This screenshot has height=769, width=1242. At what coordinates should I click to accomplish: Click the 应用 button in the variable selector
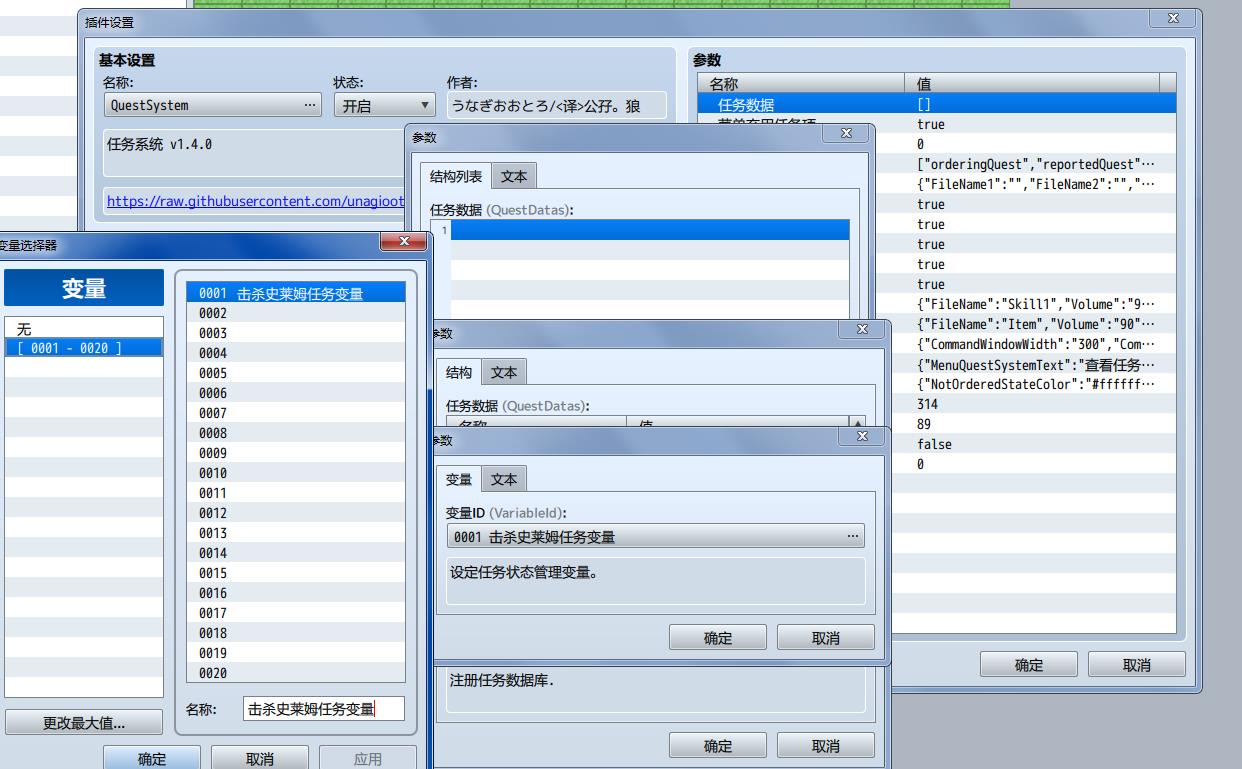[368, 758]
